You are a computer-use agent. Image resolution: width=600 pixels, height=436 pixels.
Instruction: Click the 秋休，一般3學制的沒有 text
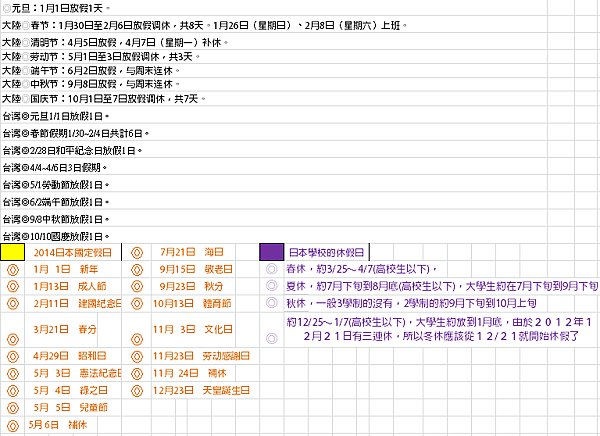[x=411, y=304]
